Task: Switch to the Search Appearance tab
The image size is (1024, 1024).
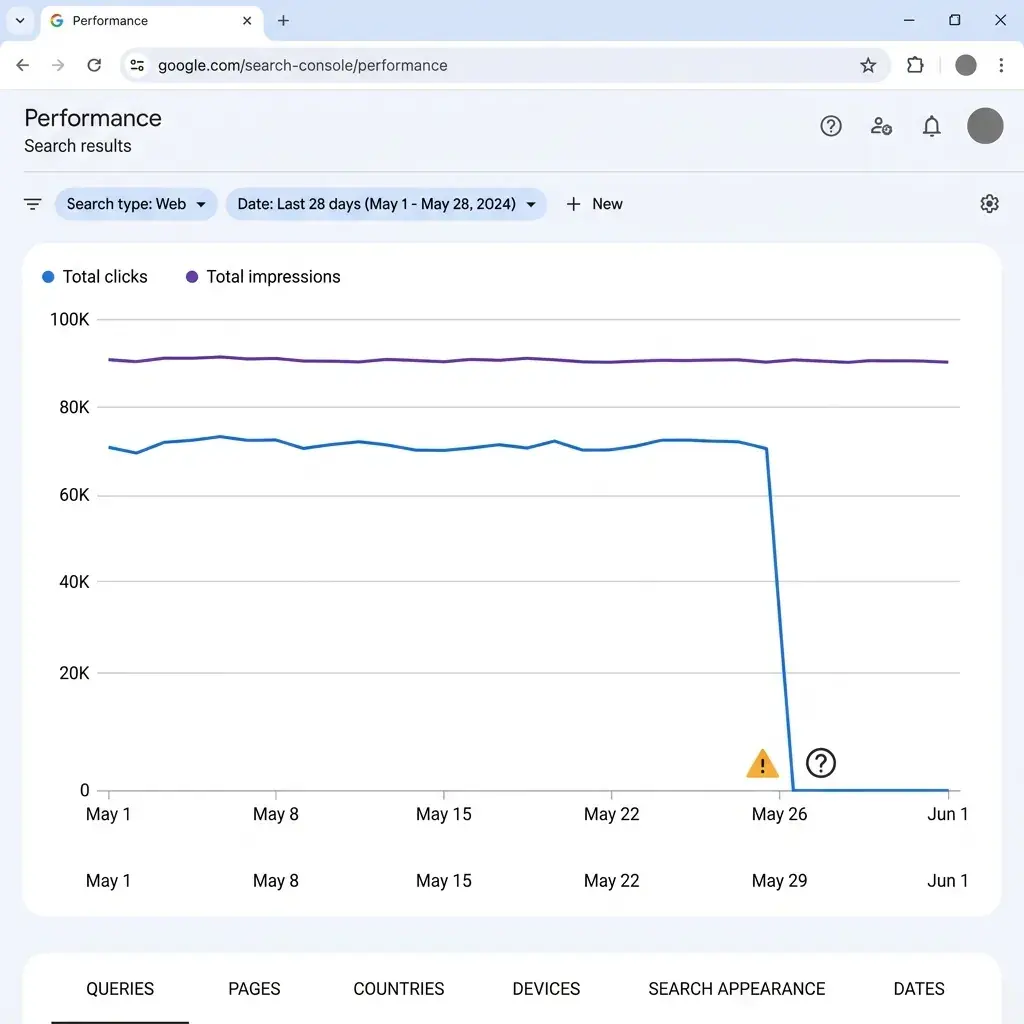Action: tap(737, 989)
